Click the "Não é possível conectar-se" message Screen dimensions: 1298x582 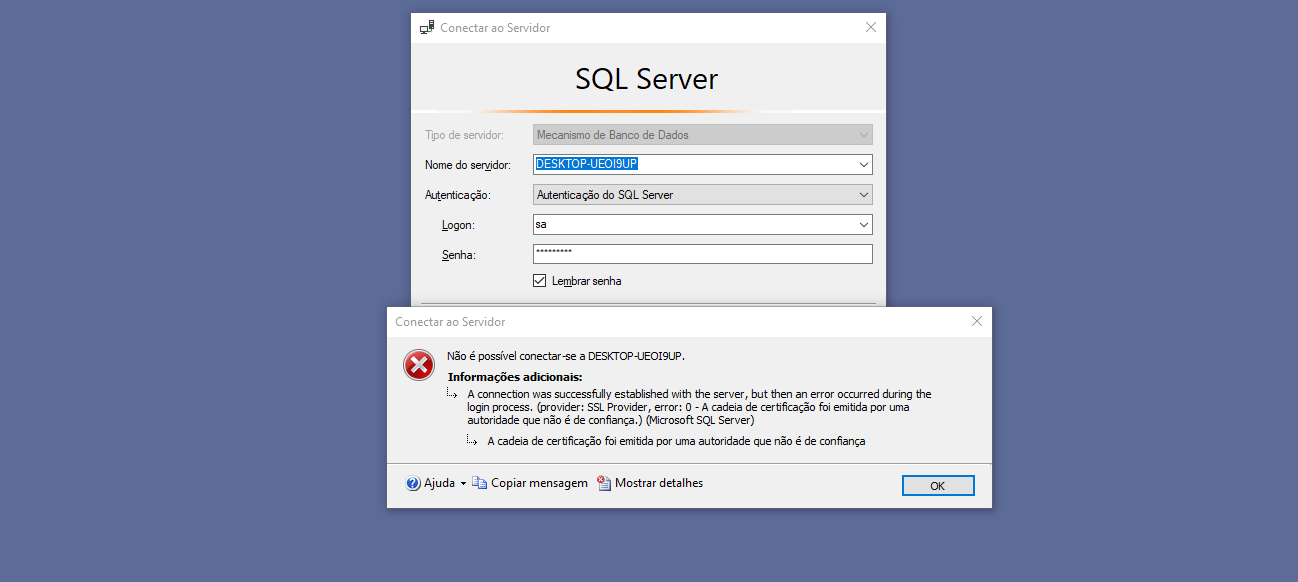(x=566, y=355)
